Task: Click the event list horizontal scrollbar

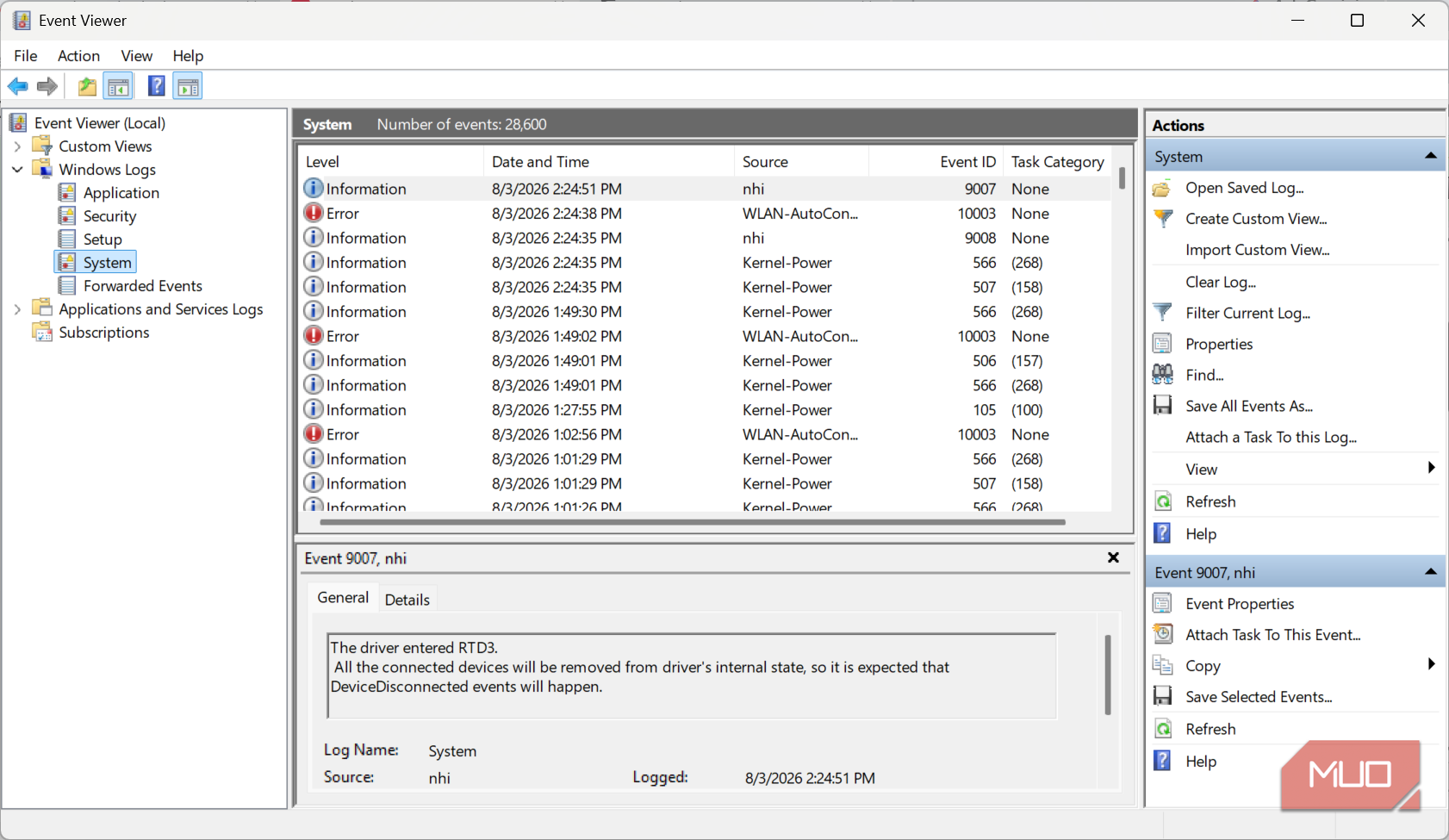Action: coord(693,522)
